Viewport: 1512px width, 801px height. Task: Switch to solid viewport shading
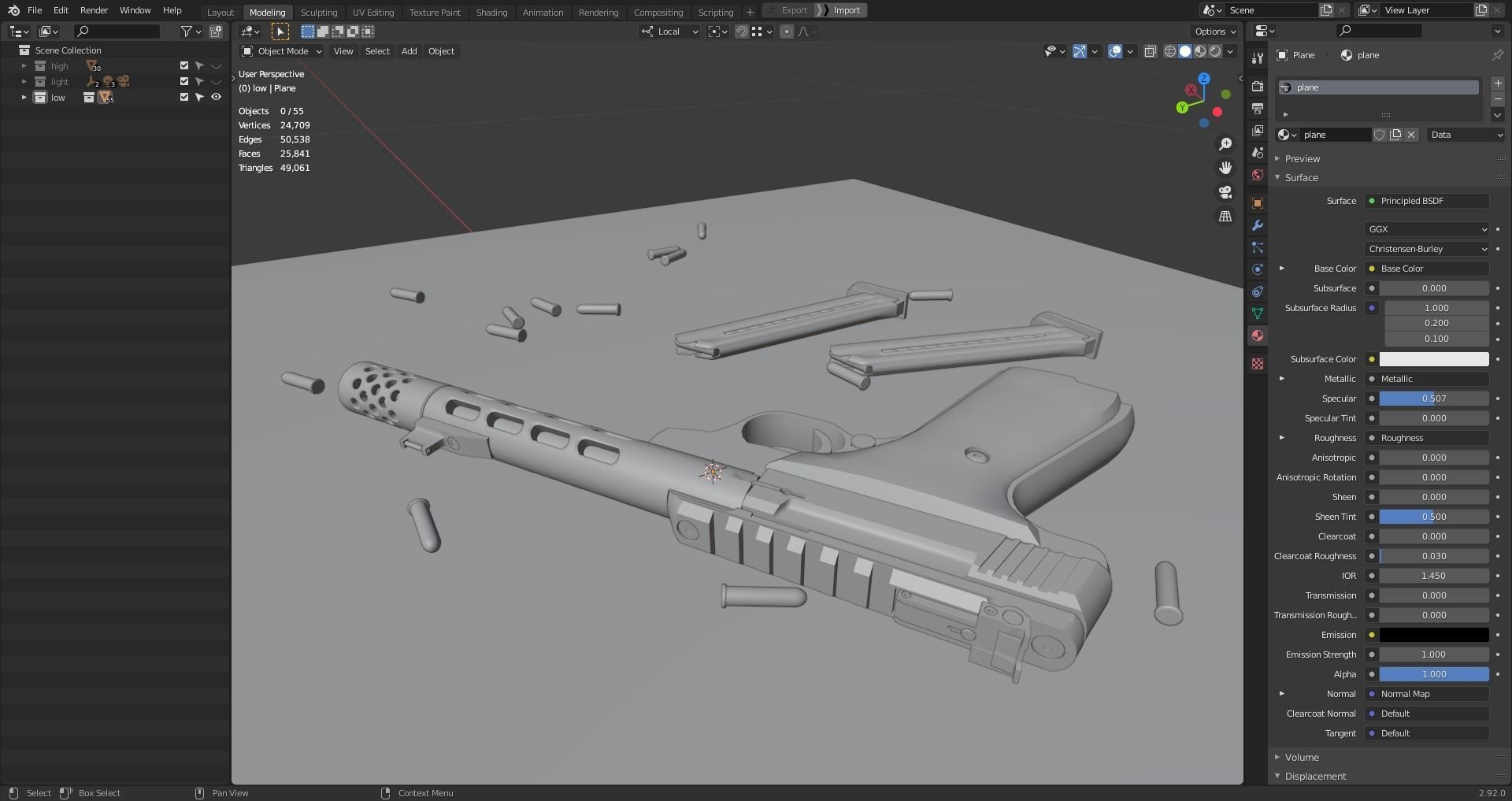click(x=1185, y=51)
